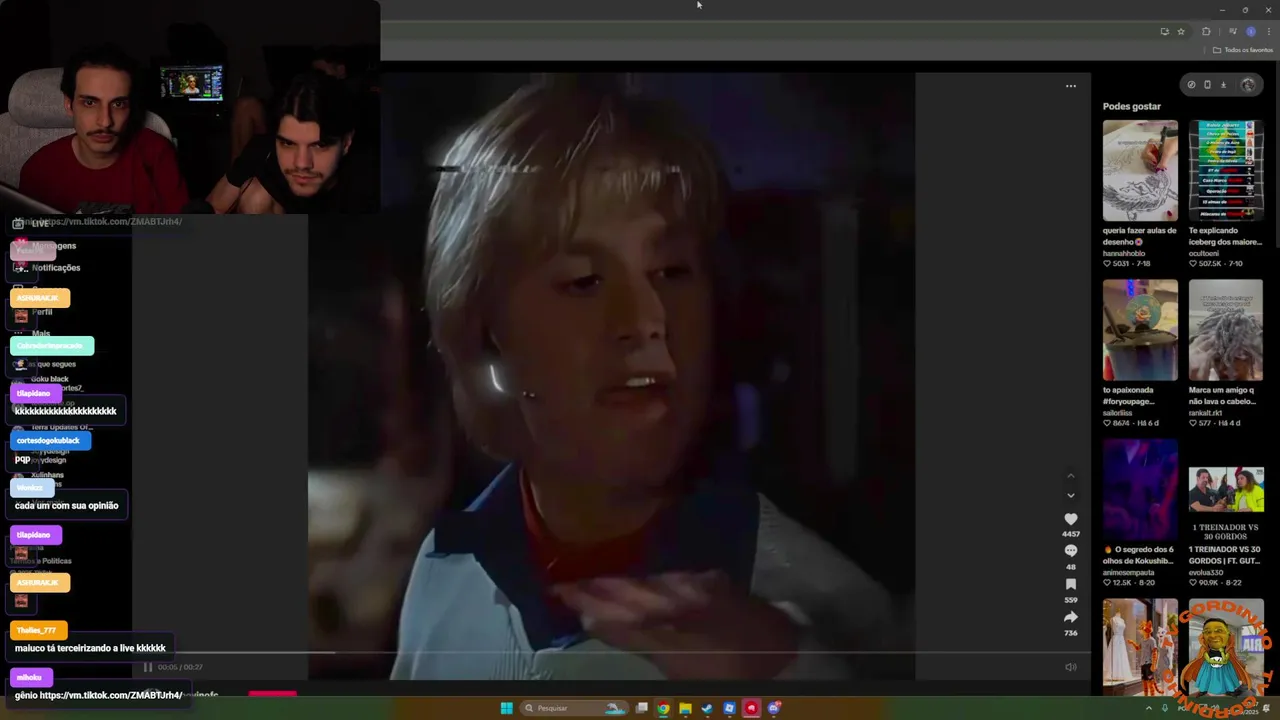Click the webcam overlay of the streamers

(x=190, y=107)
